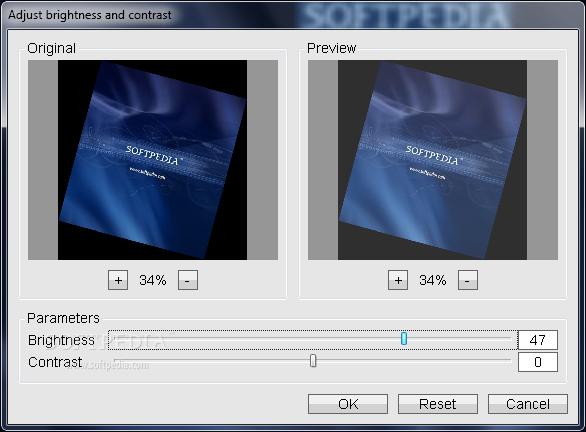Click the Preview 34% zoom value
The width and height of the screenshot is (586, 432).
click(x=433, y=280)
